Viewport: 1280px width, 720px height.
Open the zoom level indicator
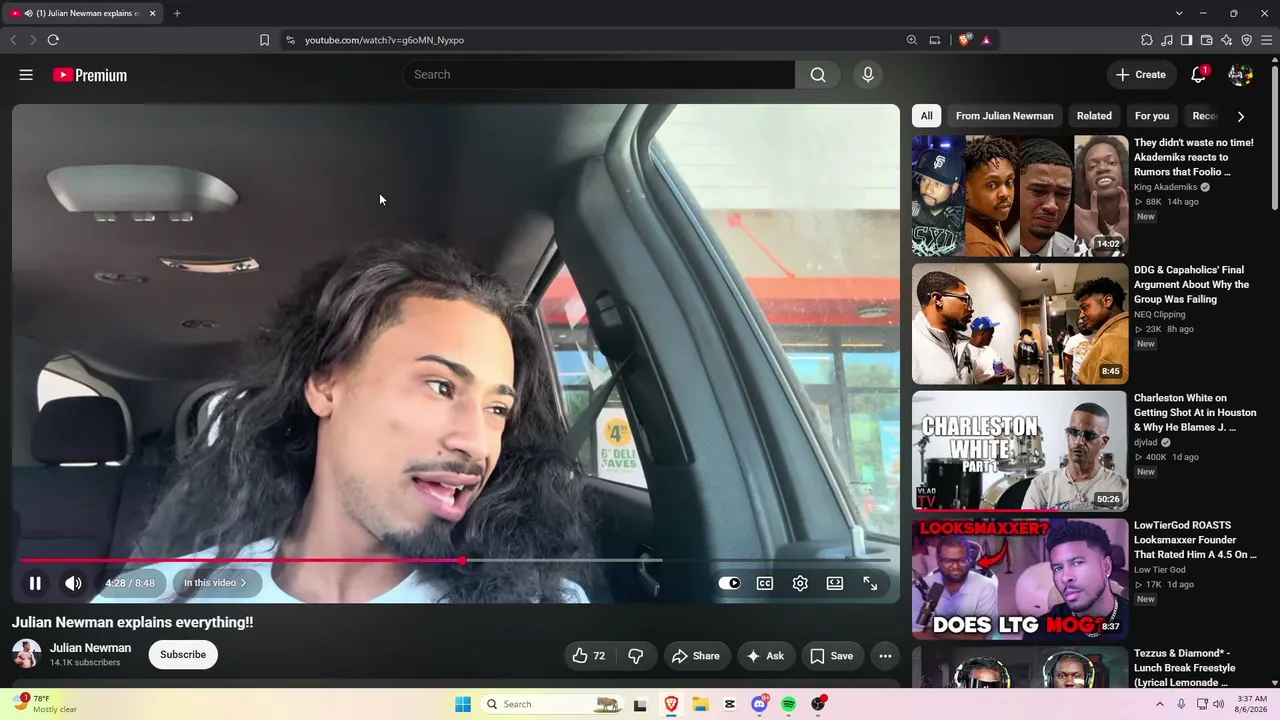tap(911, 40)
